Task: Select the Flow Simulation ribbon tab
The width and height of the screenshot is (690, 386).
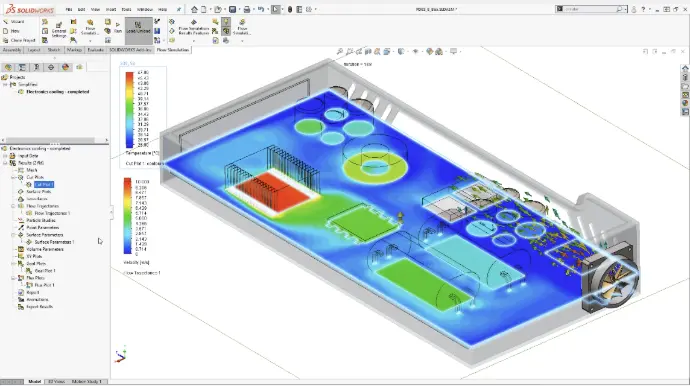Action: (173, 50)
